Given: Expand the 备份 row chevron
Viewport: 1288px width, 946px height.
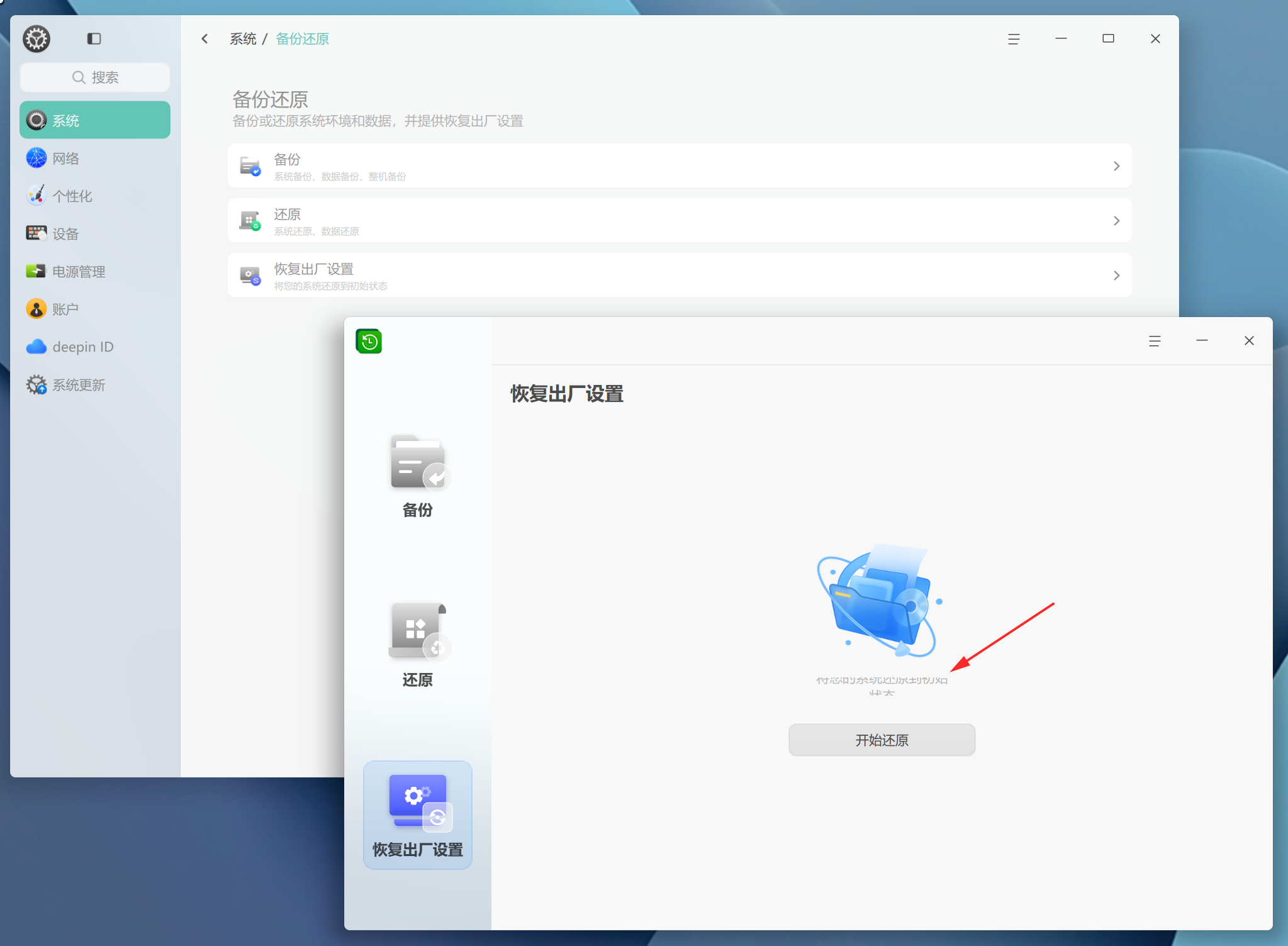Looking at the screenshot, I should (1116, 166).
